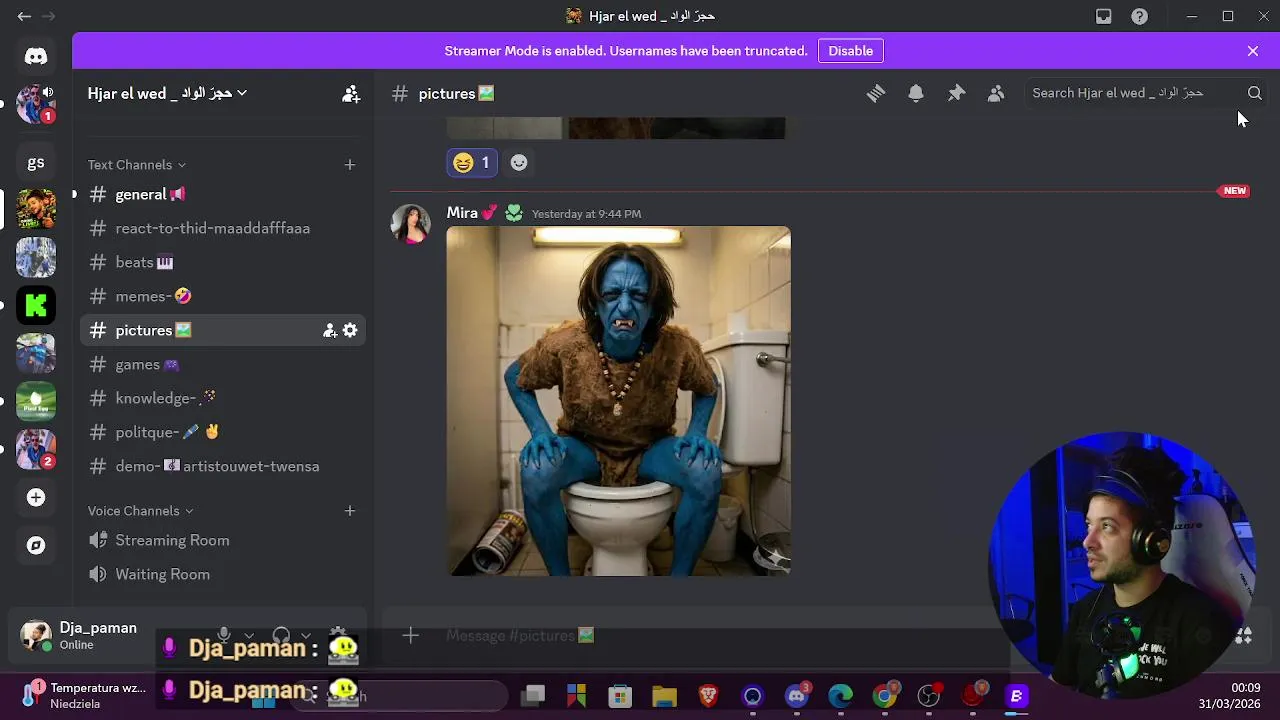Open Discover servers compass icon
Image resolution: width=1280 pixels, height=720 pixels.
point(36,545)
